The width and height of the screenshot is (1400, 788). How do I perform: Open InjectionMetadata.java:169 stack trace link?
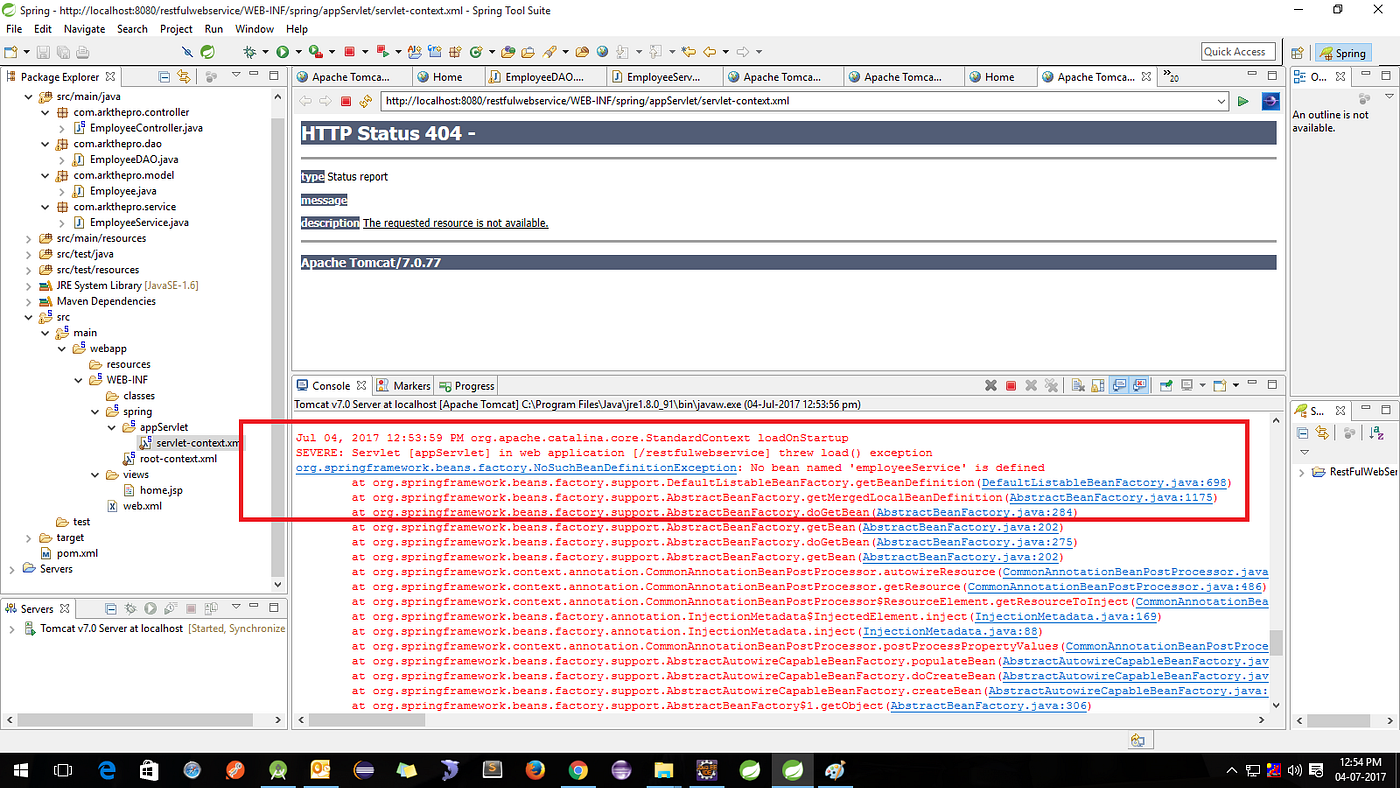[x=1066, y=617]
